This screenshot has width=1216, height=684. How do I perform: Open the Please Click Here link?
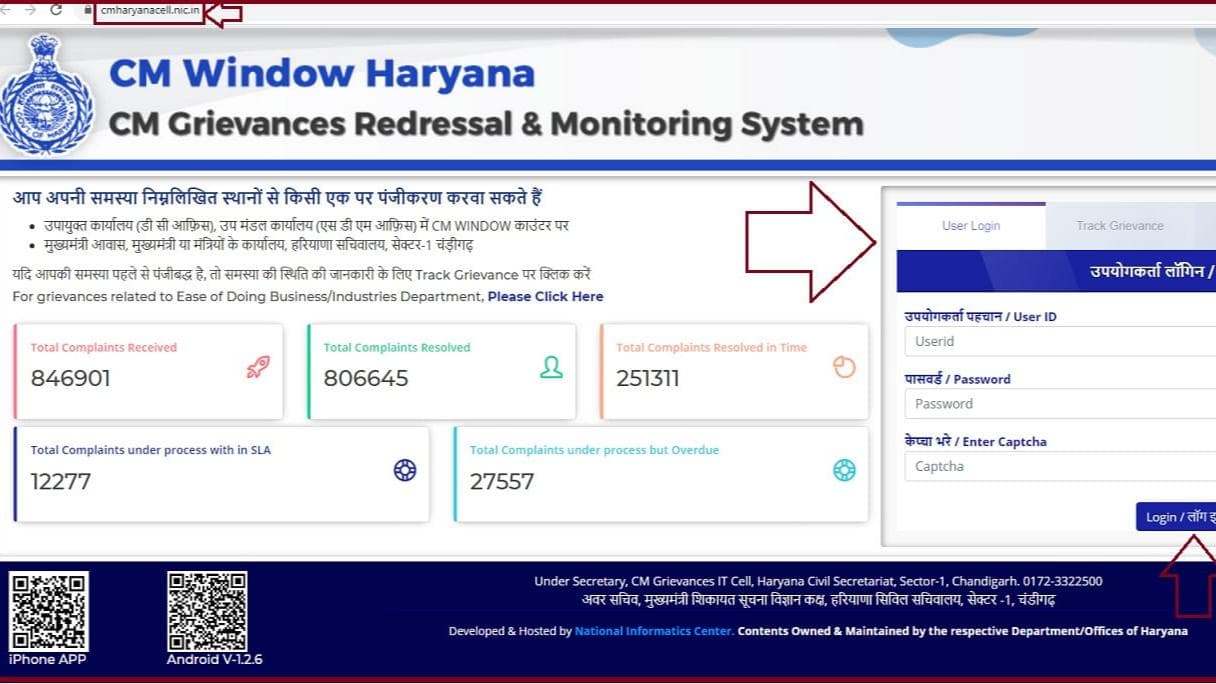coord(545,297)
